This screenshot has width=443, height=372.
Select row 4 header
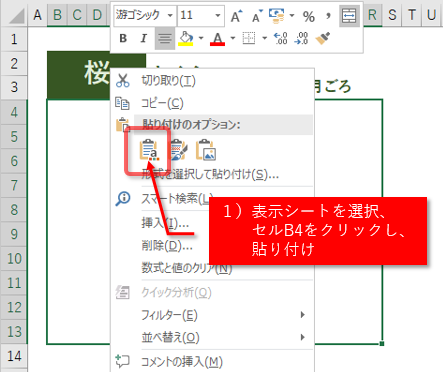point(14,112)
